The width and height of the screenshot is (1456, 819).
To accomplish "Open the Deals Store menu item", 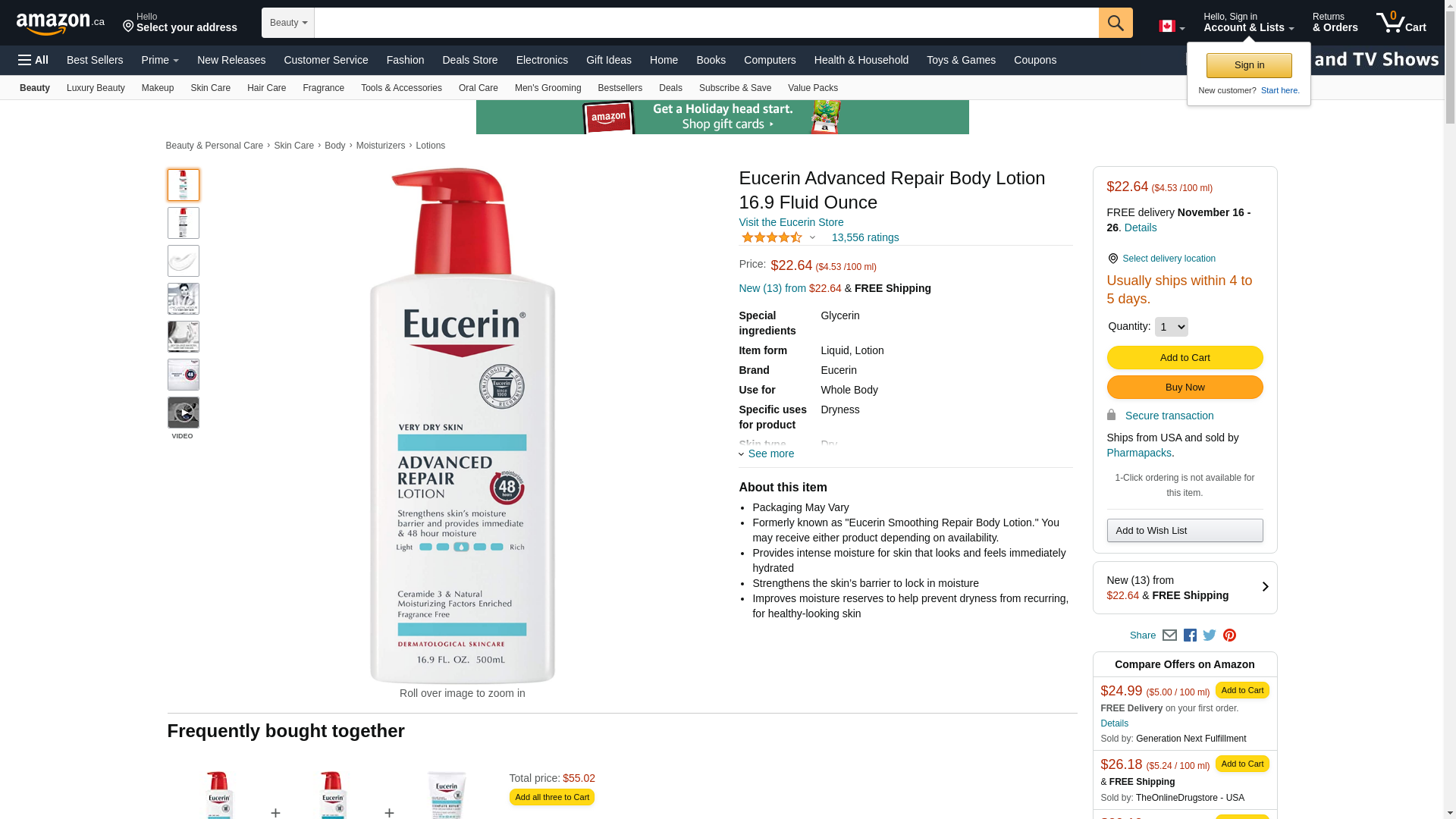I will pos(470,60).
